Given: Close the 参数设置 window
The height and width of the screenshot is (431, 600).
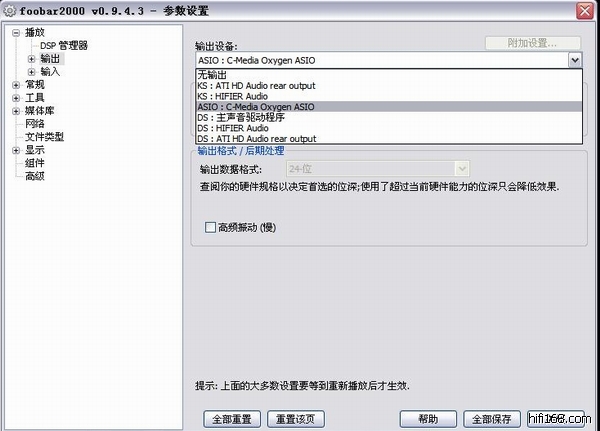Looking at the screenshot, I should click(x=583, y=10).
